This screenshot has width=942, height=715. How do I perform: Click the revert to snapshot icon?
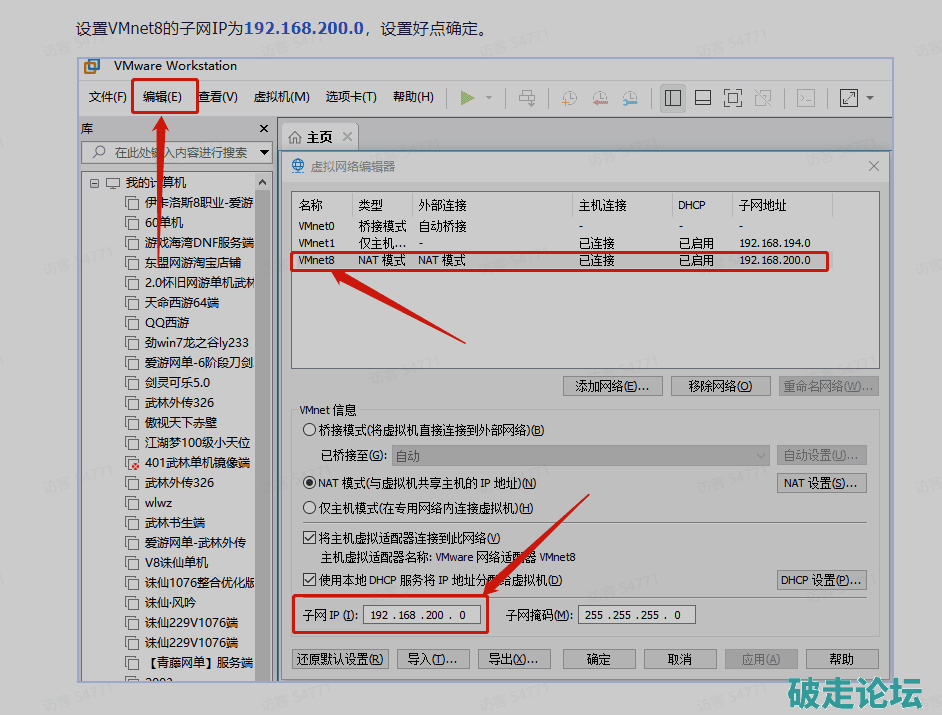tap(599, 98)
